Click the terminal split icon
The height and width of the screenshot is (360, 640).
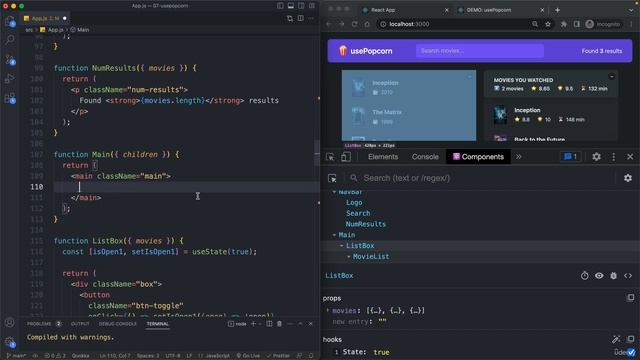269,324
